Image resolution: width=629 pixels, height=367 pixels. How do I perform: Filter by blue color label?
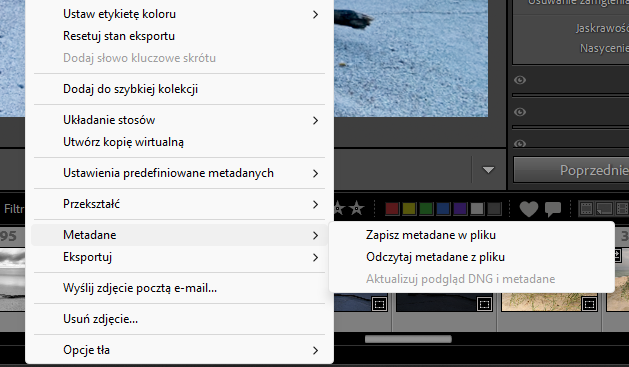443,209
